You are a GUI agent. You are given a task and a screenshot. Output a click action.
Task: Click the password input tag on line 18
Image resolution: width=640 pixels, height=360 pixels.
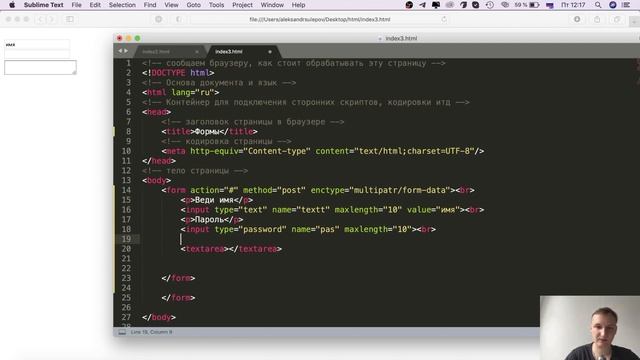[300, 229]
